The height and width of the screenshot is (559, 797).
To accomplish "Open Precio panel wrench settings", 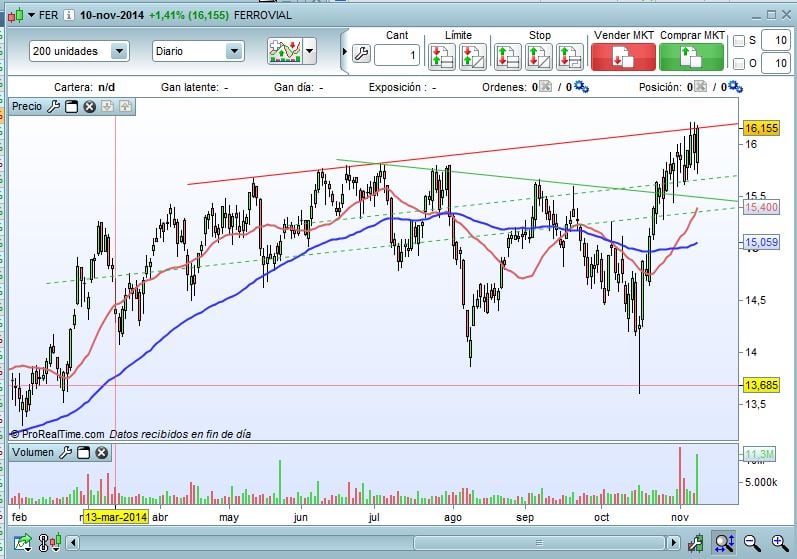I will (x=53, y=106).
